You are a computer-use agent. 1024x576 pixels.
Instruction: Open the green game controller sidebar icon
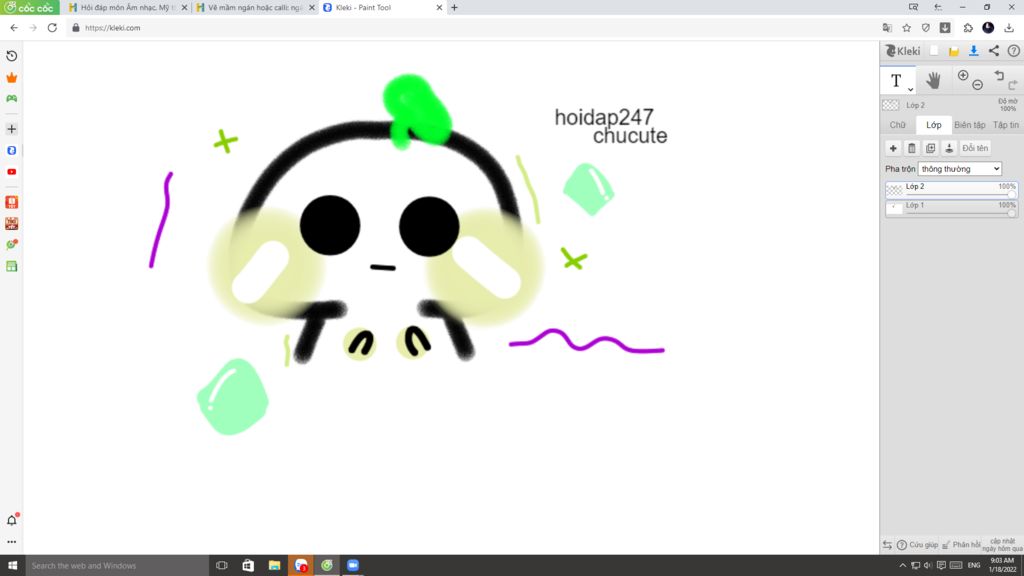12,99
